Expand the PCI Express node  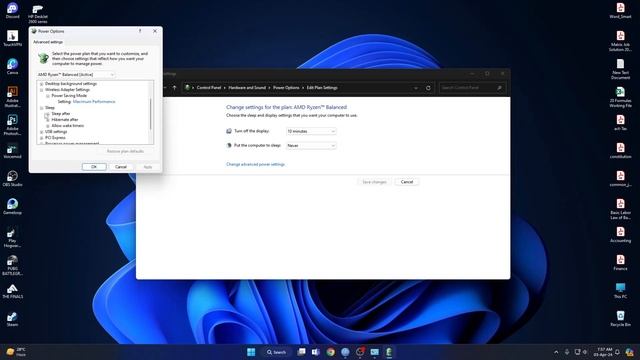click(x=41, y=138)
